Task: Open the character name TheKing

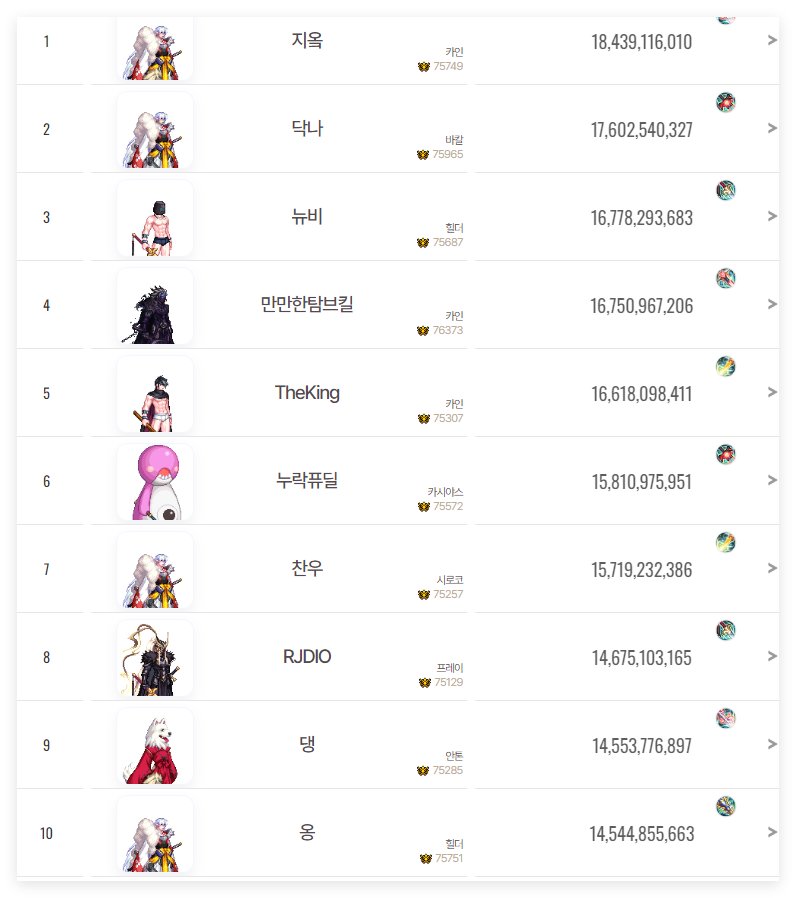Action: pyautogui.click(x=307, y=393)
